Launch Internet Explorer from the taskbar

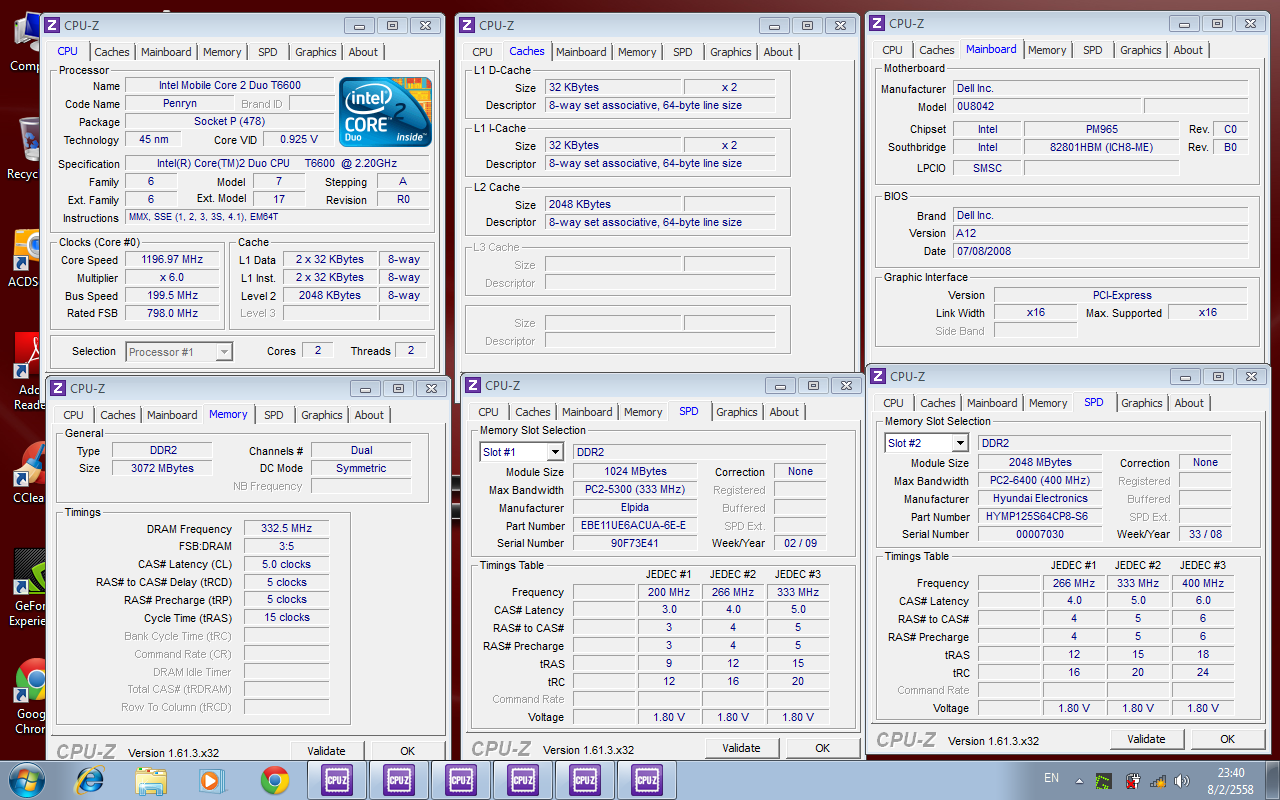89,780
